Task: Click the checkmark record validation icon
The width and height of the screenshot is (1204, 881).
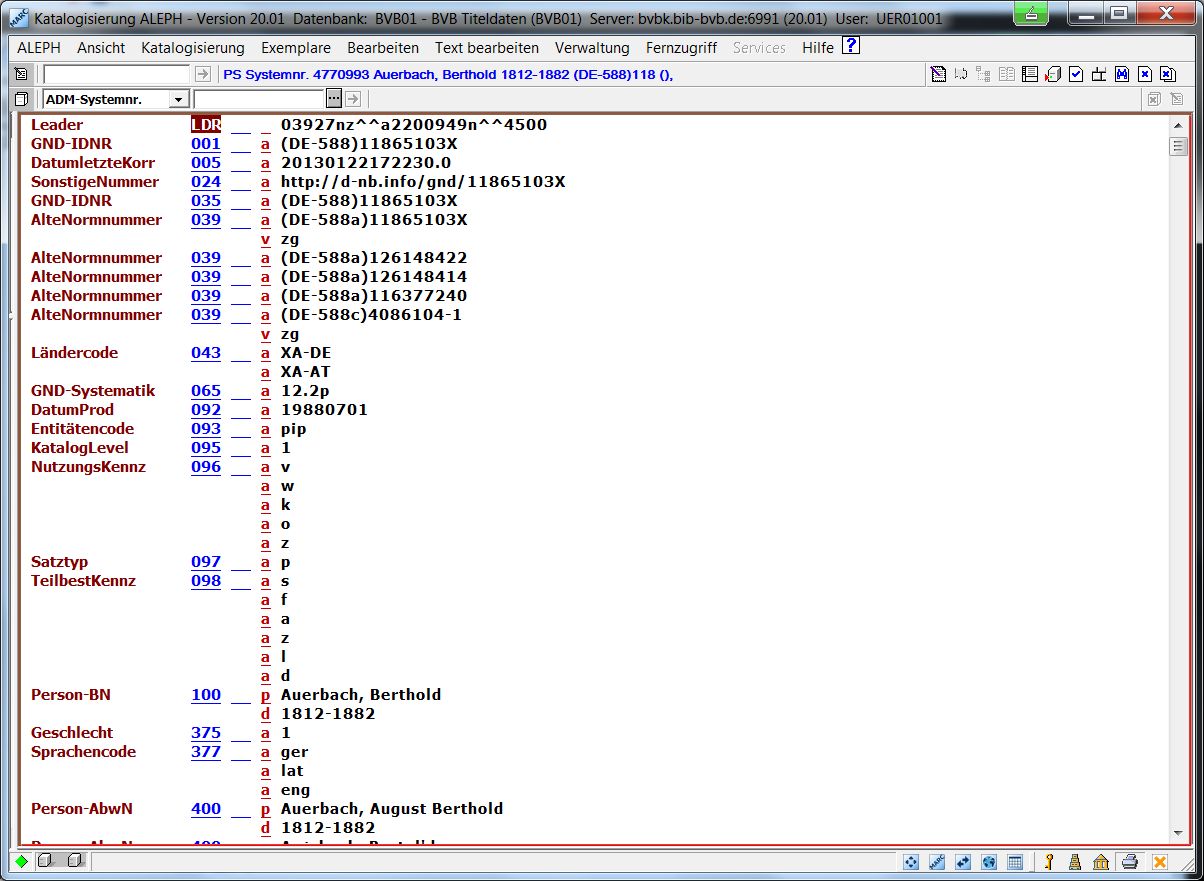Action: pos(1076,74)
